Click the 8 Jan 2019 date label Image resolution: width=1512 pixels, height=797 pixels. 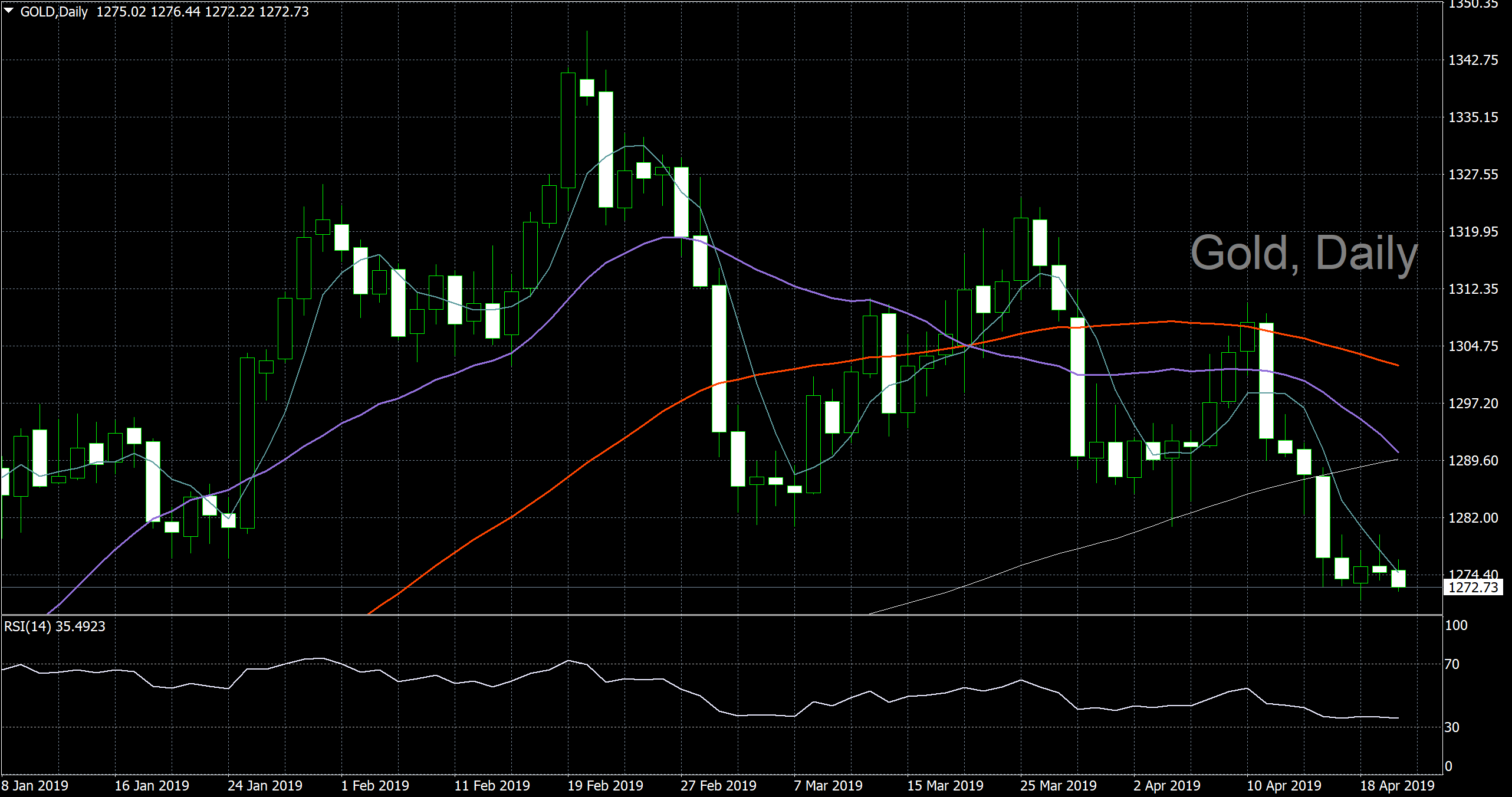pos(35,786)
